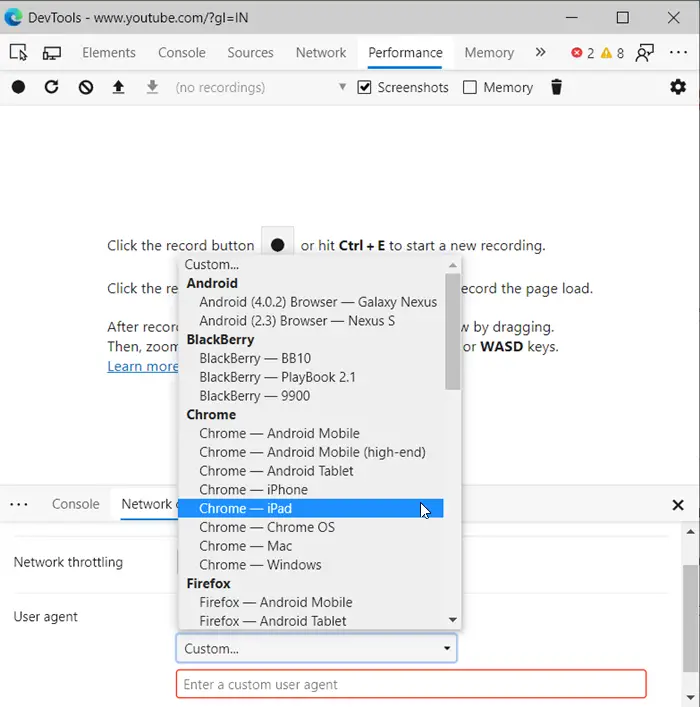Image resolution: width=700 pixels, height=707 pixels.
Task: Open Performance capture settings gear
Action: pyautogui.click(x=678, y=87)
